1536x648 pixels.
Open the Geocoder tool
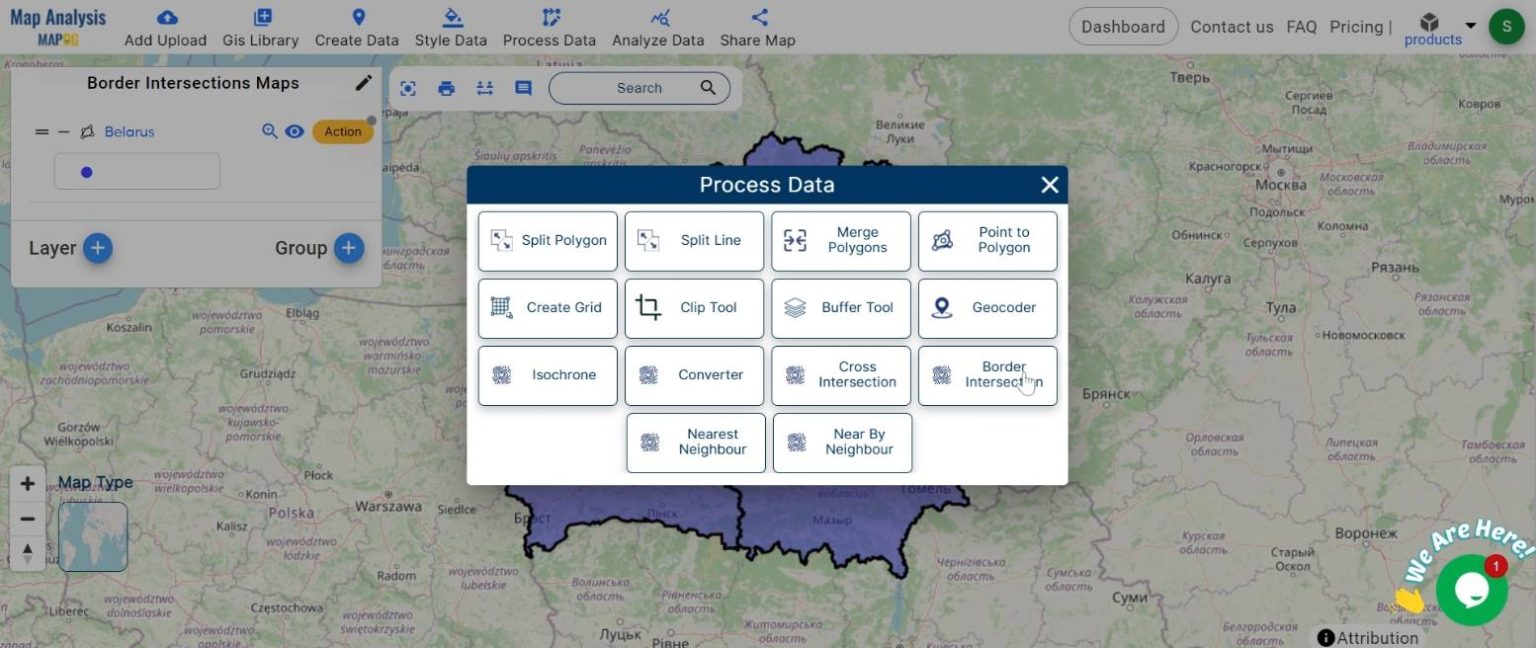(x=988, y=308)
